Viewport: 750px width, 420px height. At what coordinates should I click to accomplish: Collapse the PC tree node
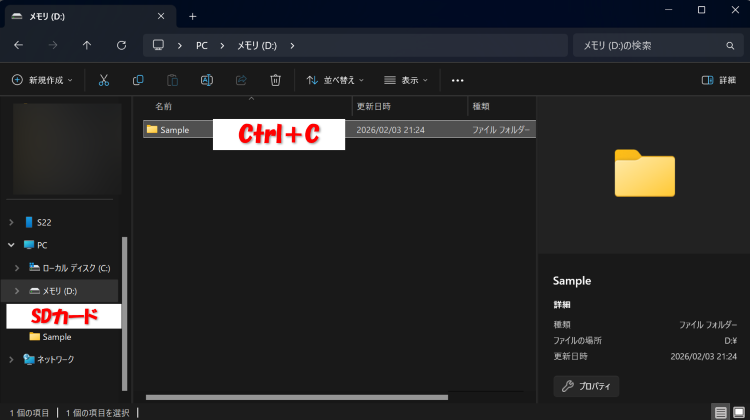(x=11, y=245)
